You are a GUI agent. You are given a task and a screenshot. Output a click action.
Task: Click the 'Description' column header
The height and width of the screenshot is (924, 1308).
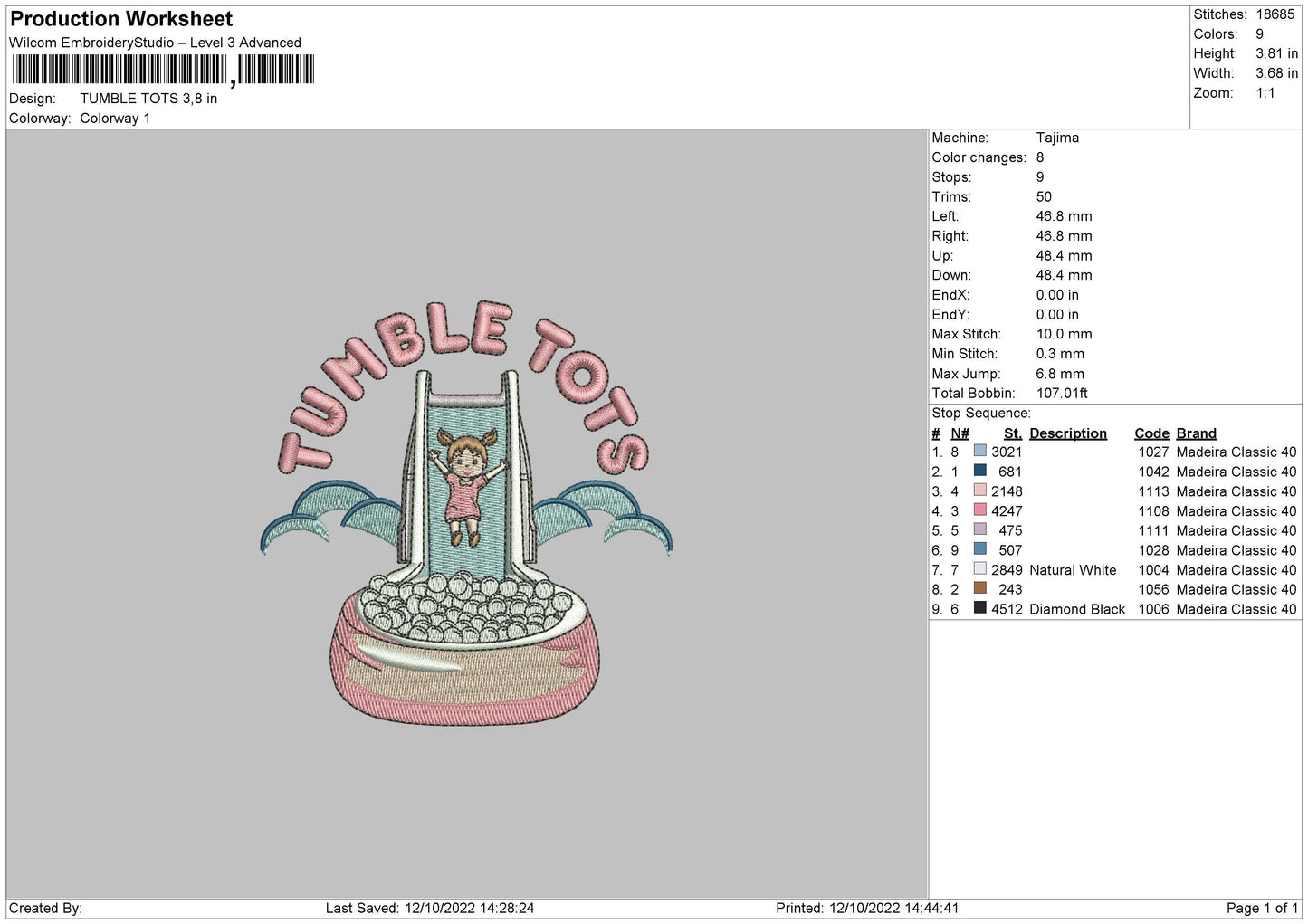[x=1068, y=433]
